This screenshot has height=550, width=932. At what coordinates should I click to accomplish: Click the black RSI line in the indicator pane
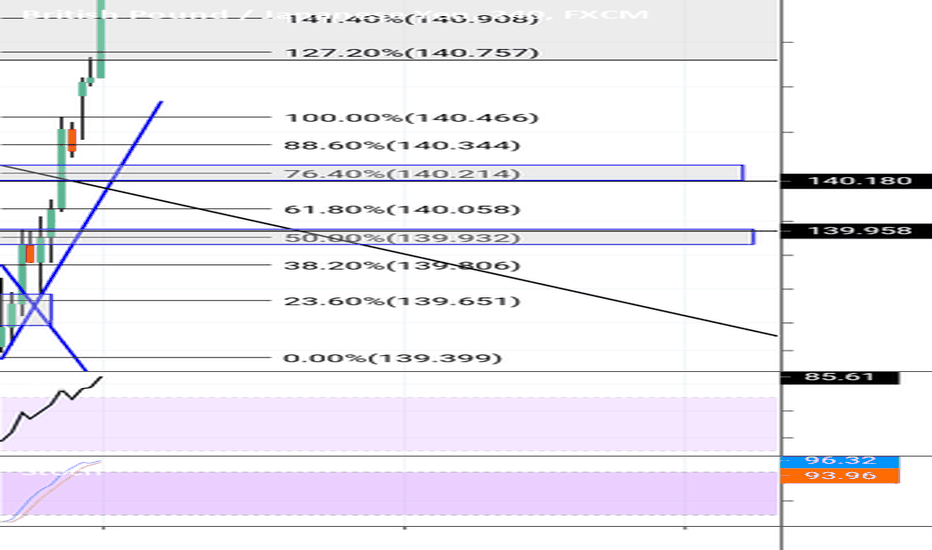[x=50, y=406]
